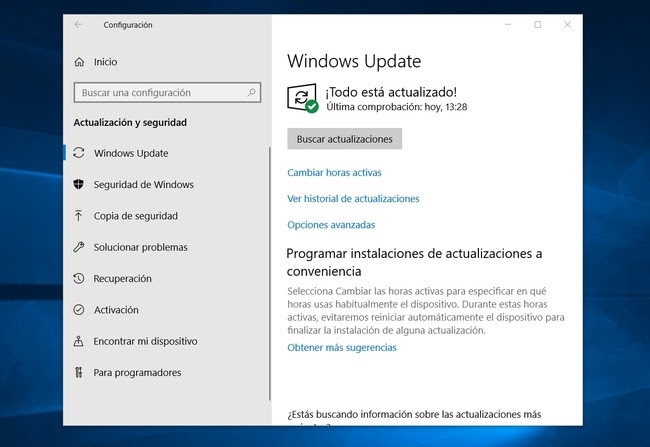Go to Copia de seguridad
The height and width of the screenshot is (447, 650).
pos(136,216)
